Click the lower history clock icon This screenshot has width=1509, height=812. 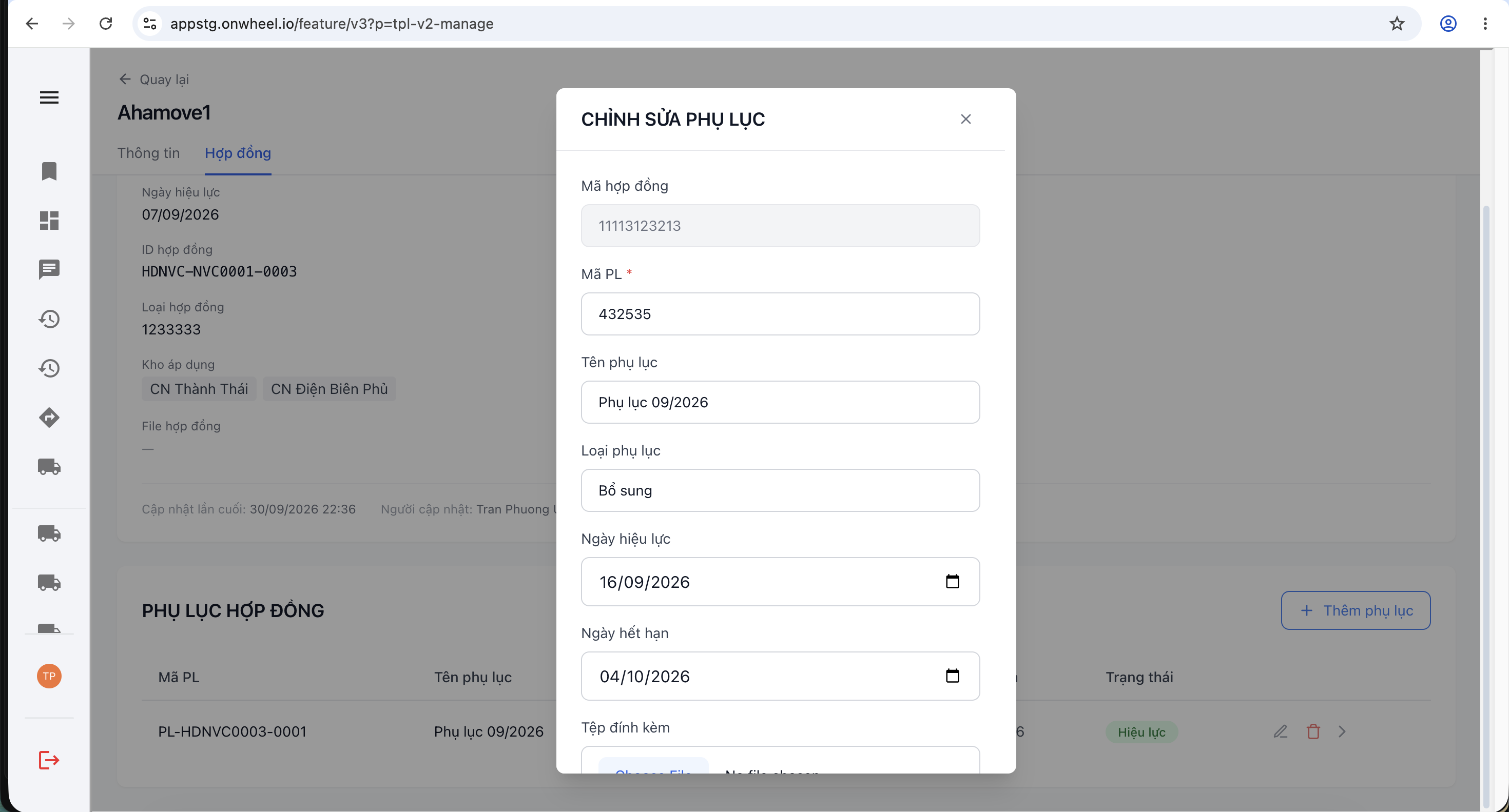coord(49,368)
